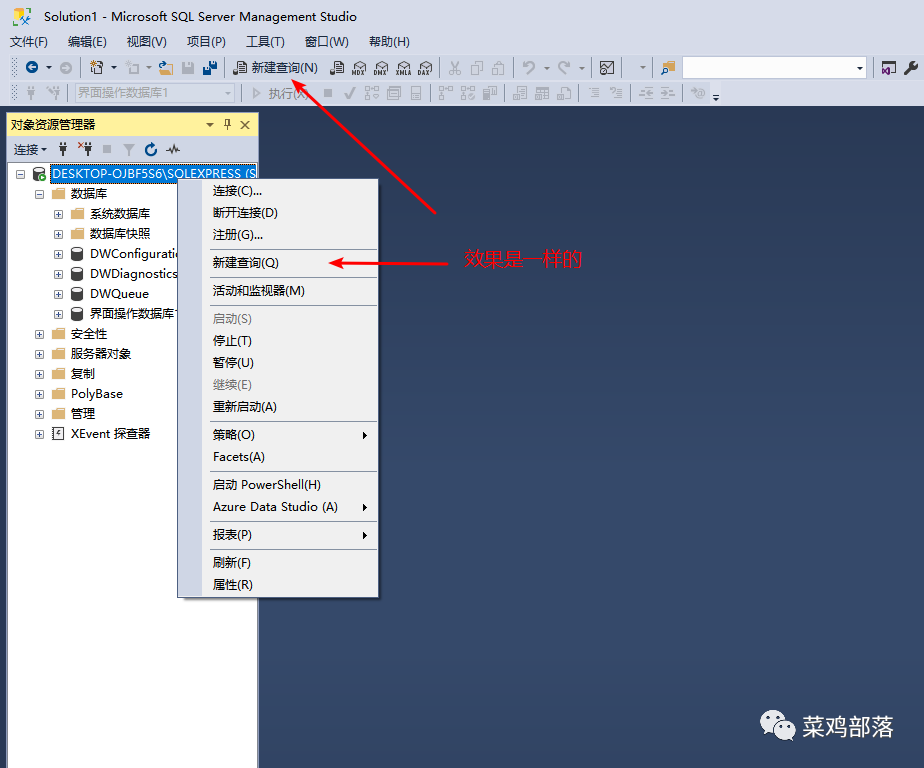Click the Open File folder icon
This screenshot has width=924, height=768.
coord(166,68)
